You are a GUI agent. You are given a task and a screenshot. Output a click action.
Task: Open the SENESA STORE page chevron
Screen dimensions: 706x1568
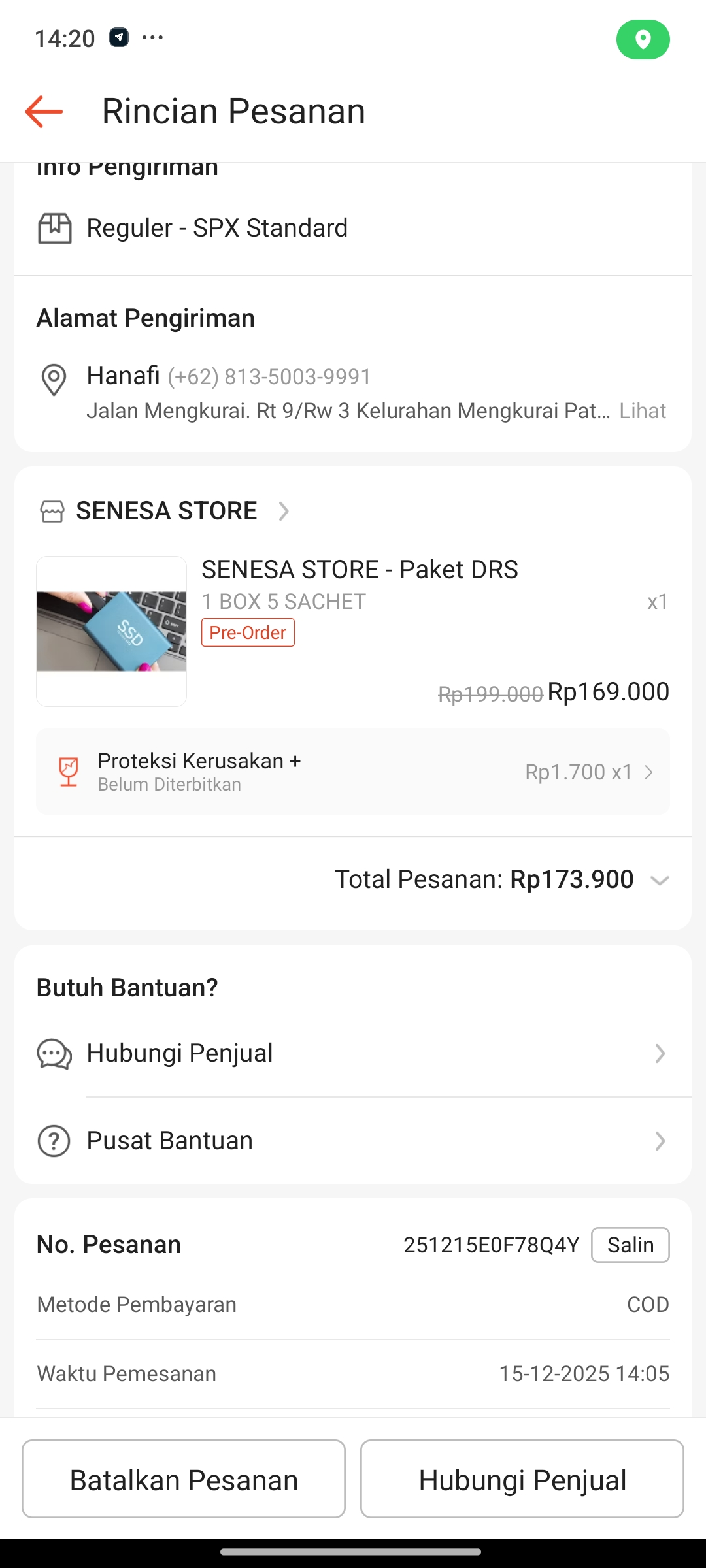(x=284, y=511)
